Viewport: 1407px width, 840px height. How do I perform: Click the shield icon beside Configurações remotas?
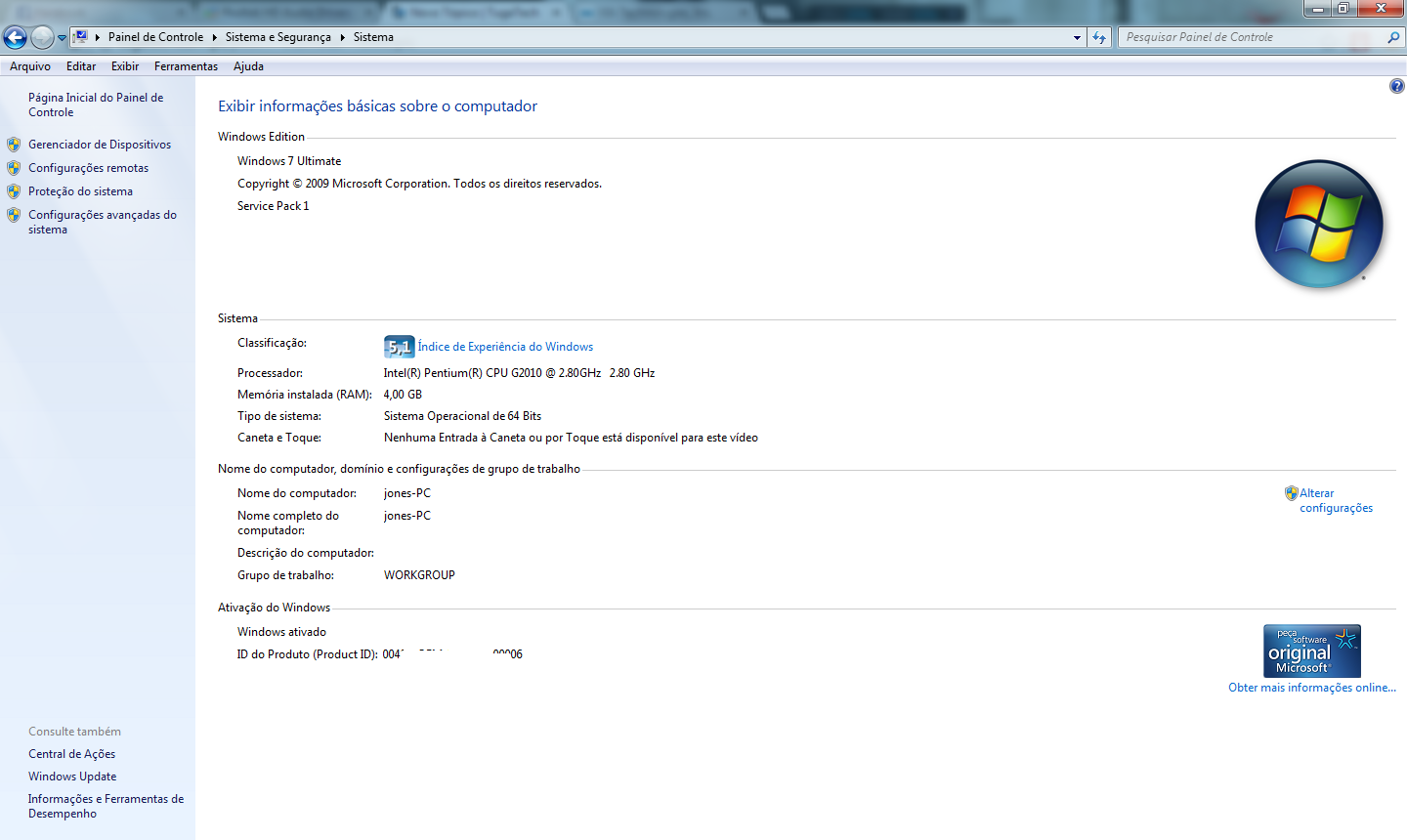coord(14,168)
